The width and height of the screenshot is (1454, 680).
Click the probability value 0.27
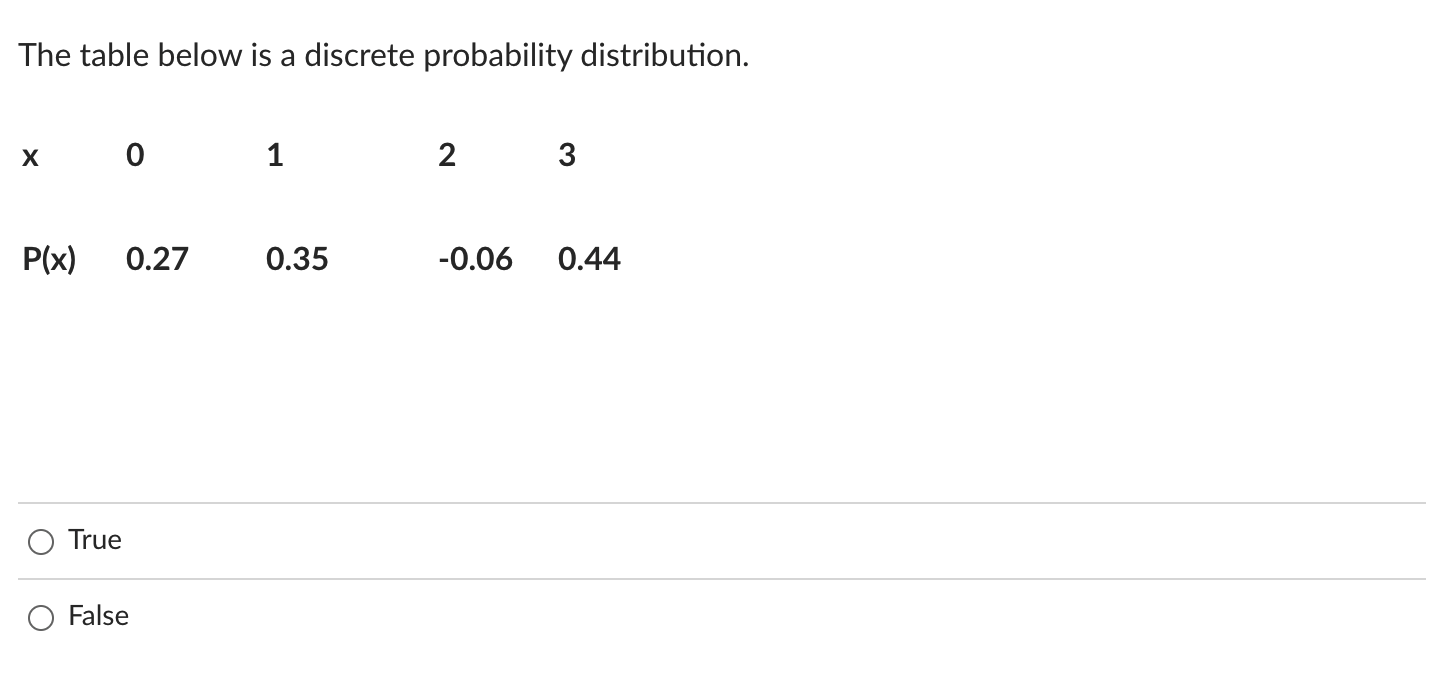(157, 259)
